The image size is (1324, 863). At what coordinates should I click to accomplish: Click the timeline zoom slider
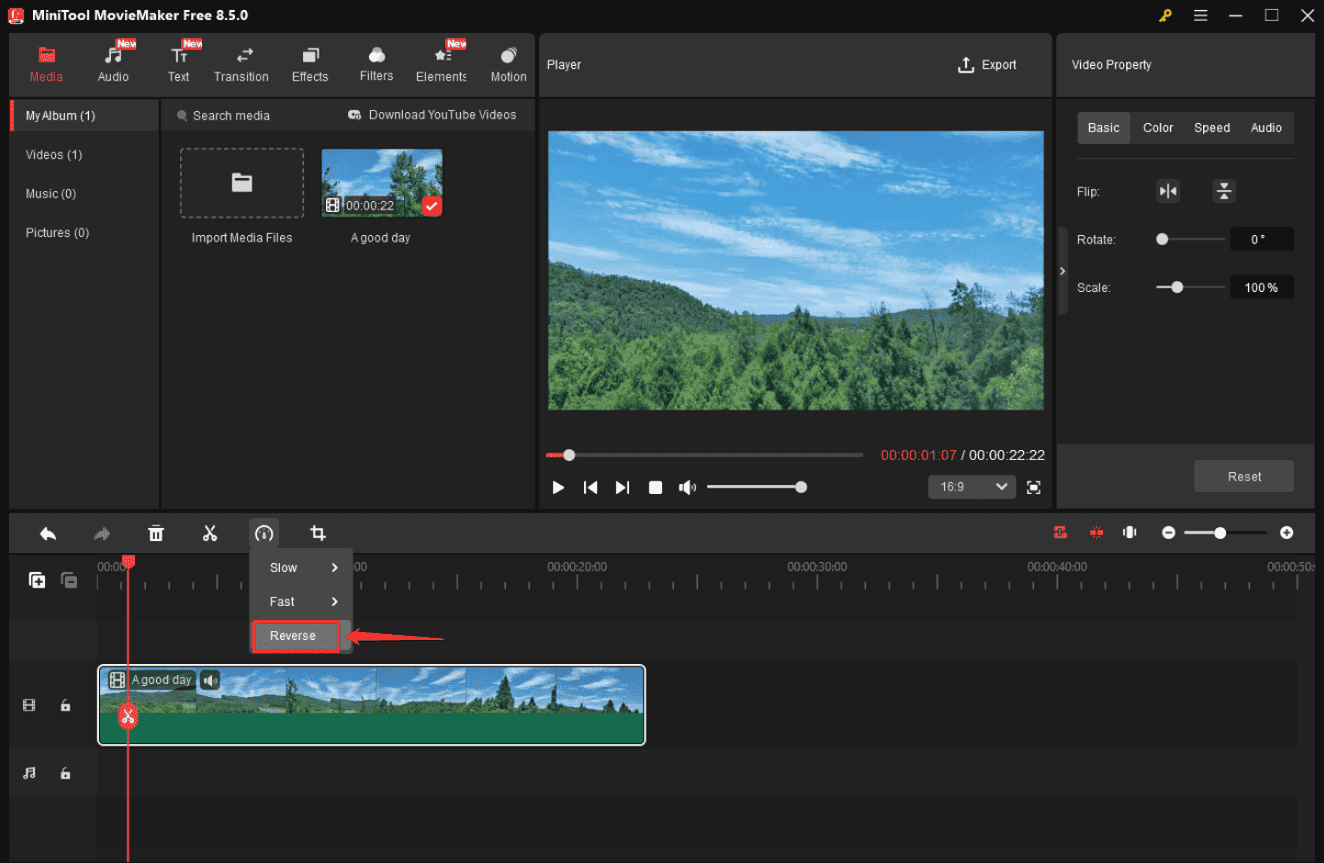1221,533
